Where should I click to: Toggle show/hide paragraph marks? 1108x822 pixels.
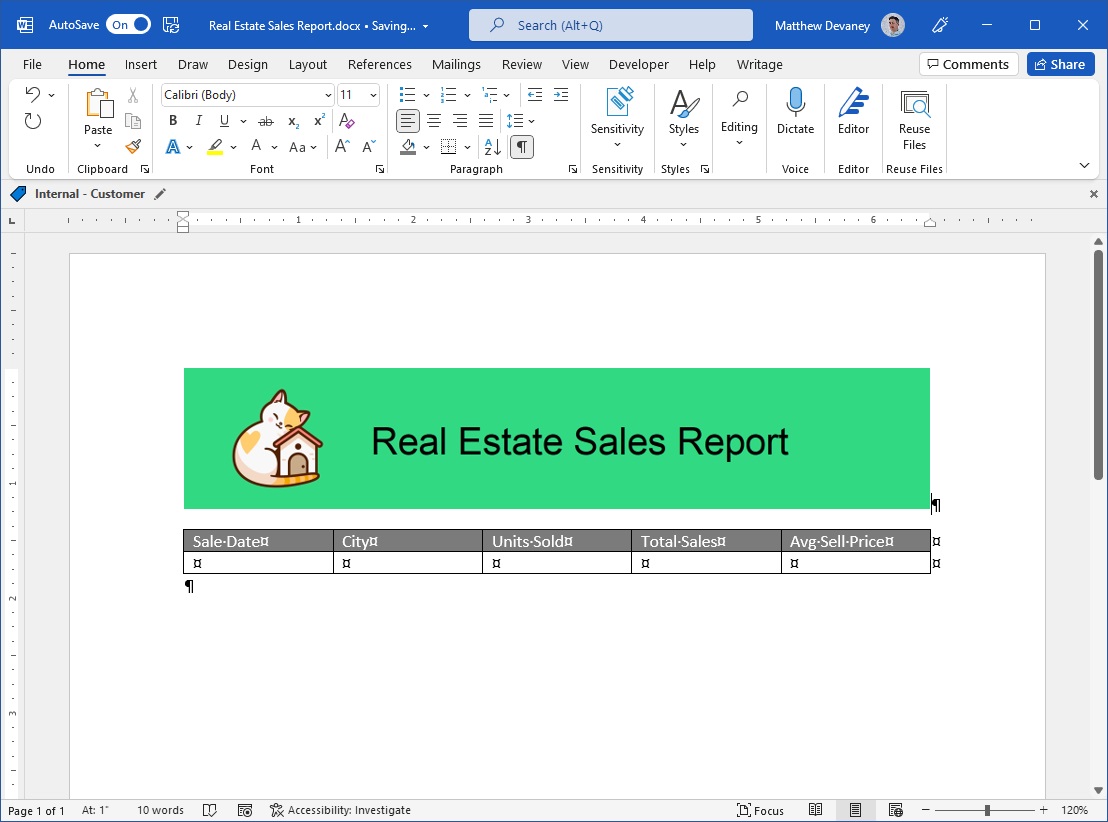click(521, 146)
